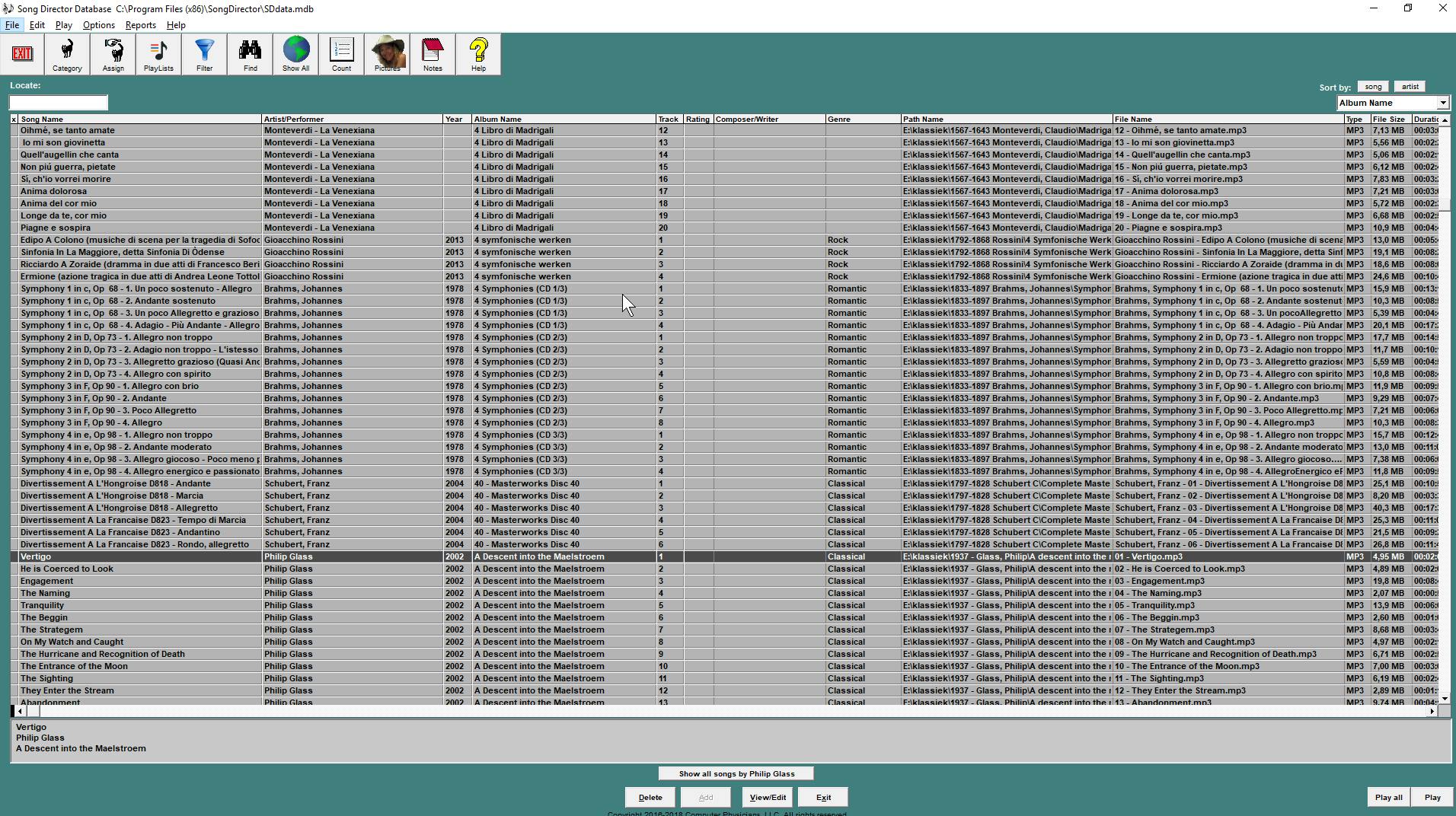Viewport: 1456px width, 816px height.
Task: Open the Reports menu
Action: pos(141,25)
